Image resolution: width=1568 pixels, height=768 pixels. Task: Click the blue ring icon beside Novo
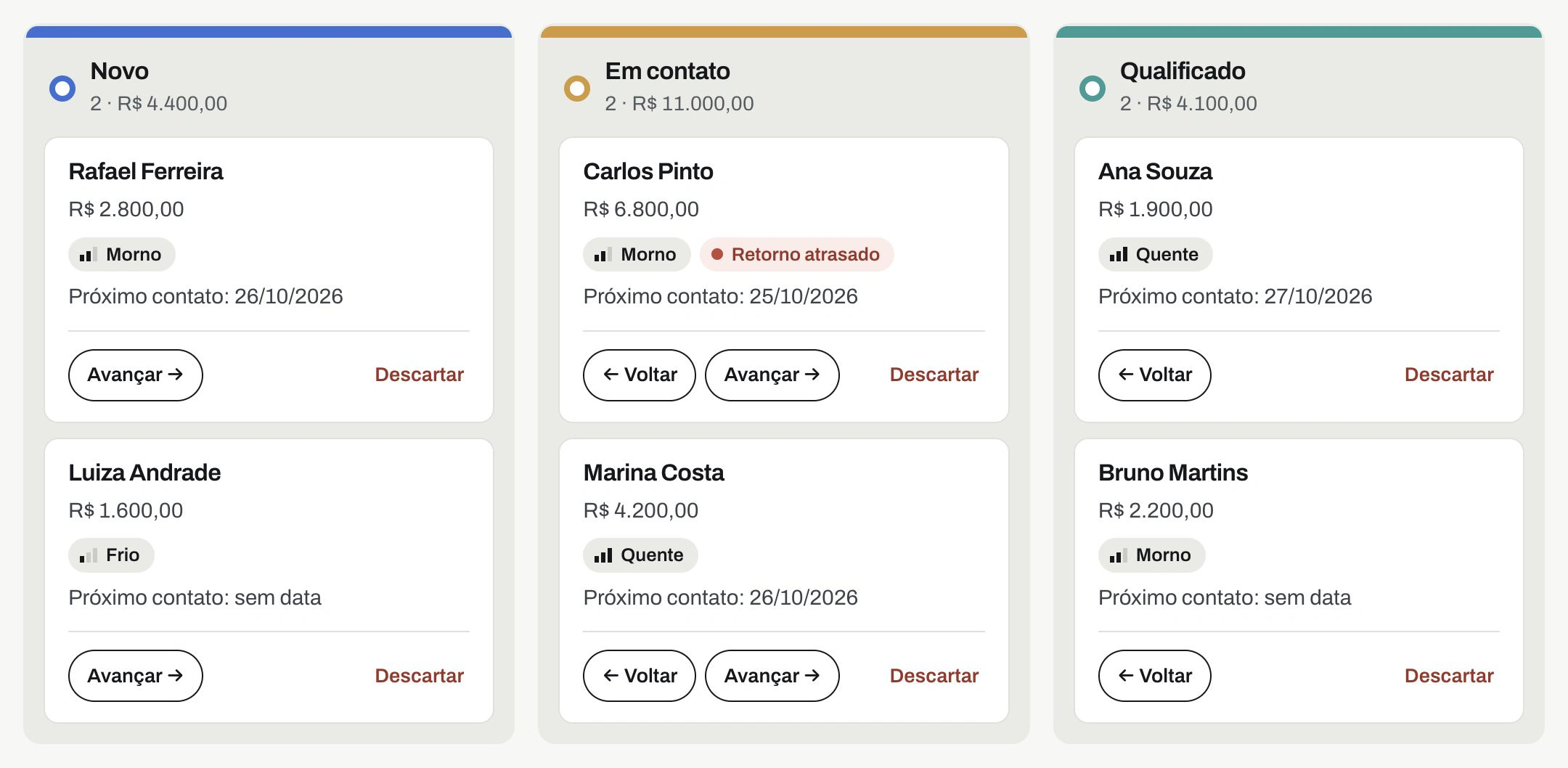click(62, 89)
